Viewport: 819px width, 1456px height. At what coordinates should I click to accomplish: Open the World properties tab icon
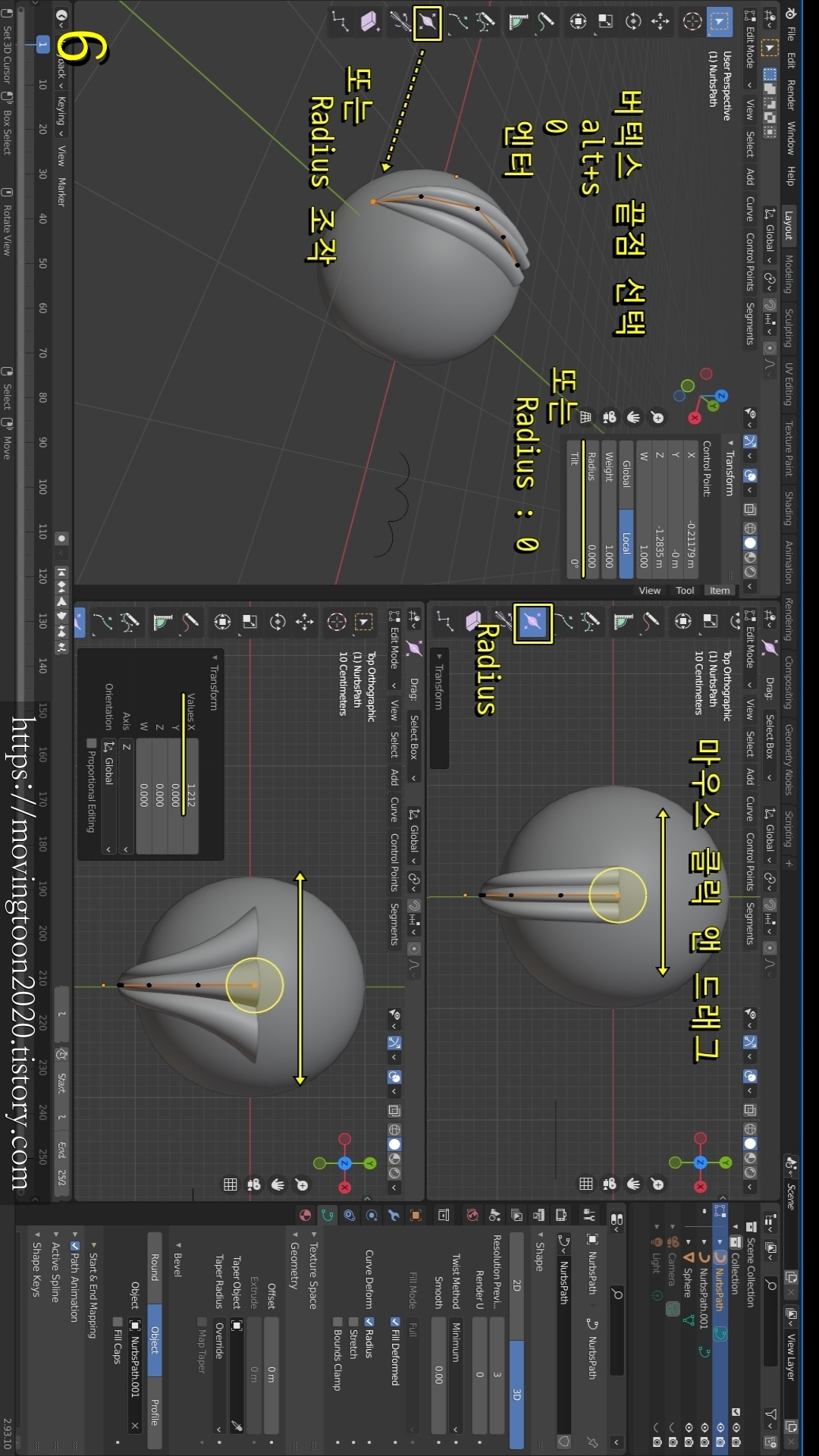[472, 1215]
